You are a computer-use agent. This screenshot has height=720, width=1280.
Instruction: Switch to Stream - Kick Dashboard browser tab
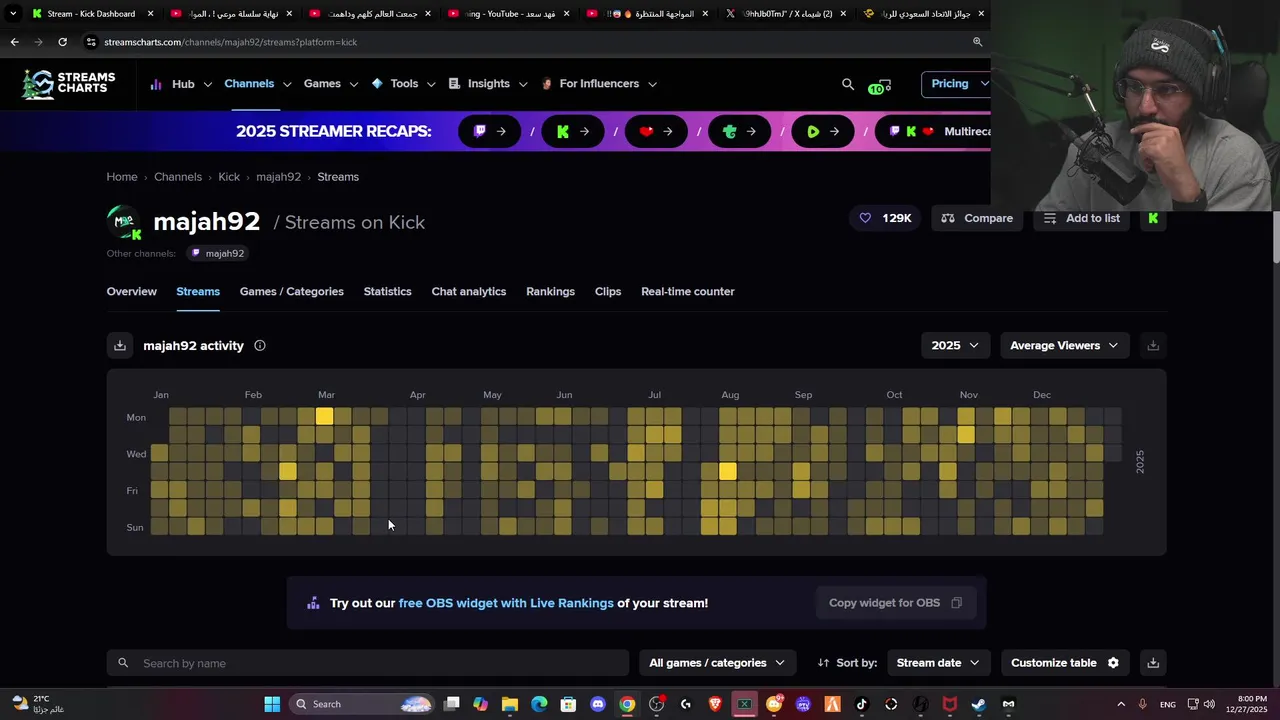pos(91,14)
